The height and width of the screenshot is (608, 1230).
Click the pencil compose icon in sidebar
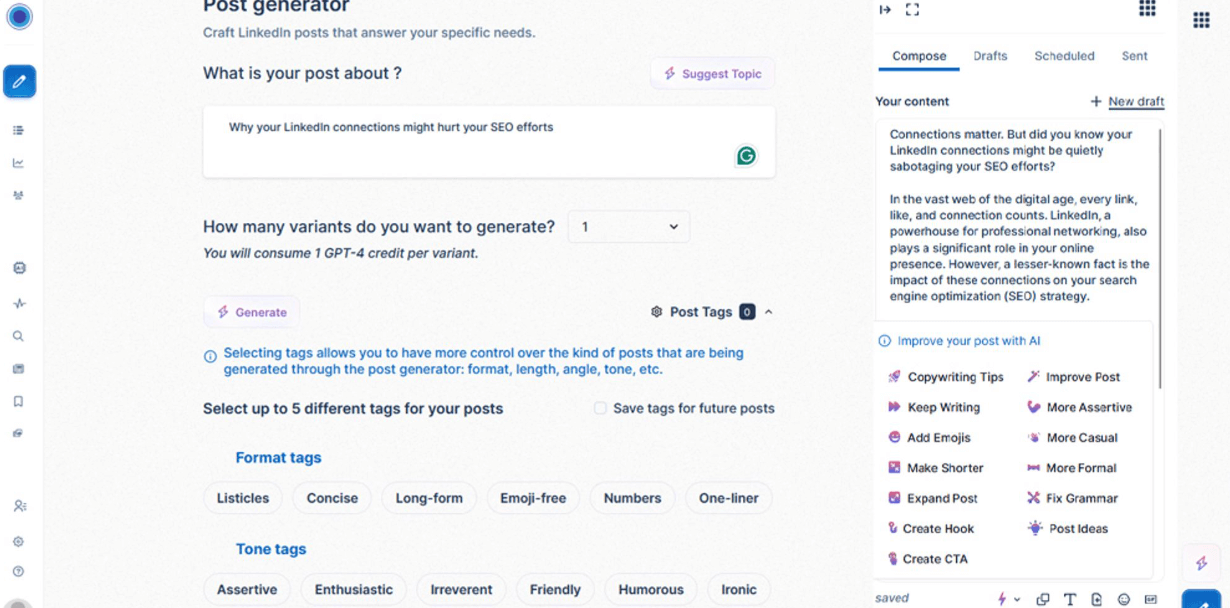(19, 82)
